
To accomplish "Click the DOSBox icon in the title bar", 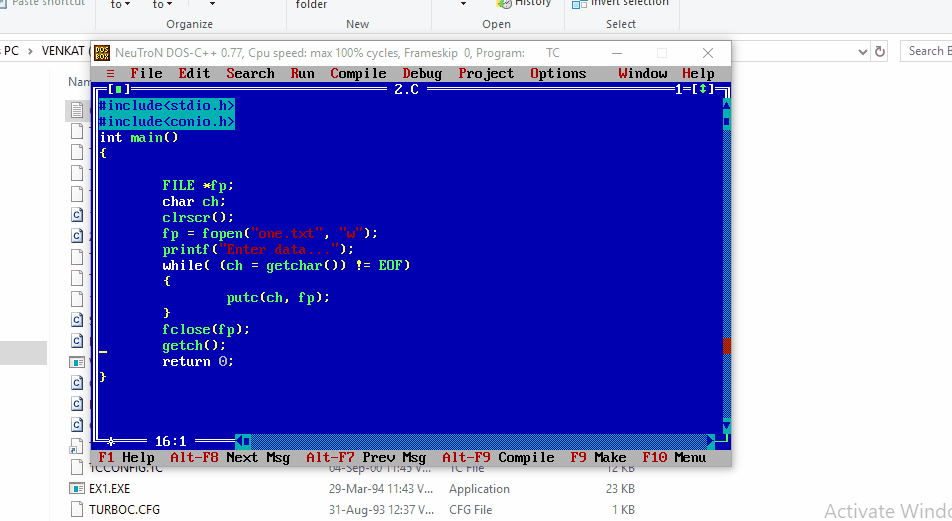I will (101, 52).
